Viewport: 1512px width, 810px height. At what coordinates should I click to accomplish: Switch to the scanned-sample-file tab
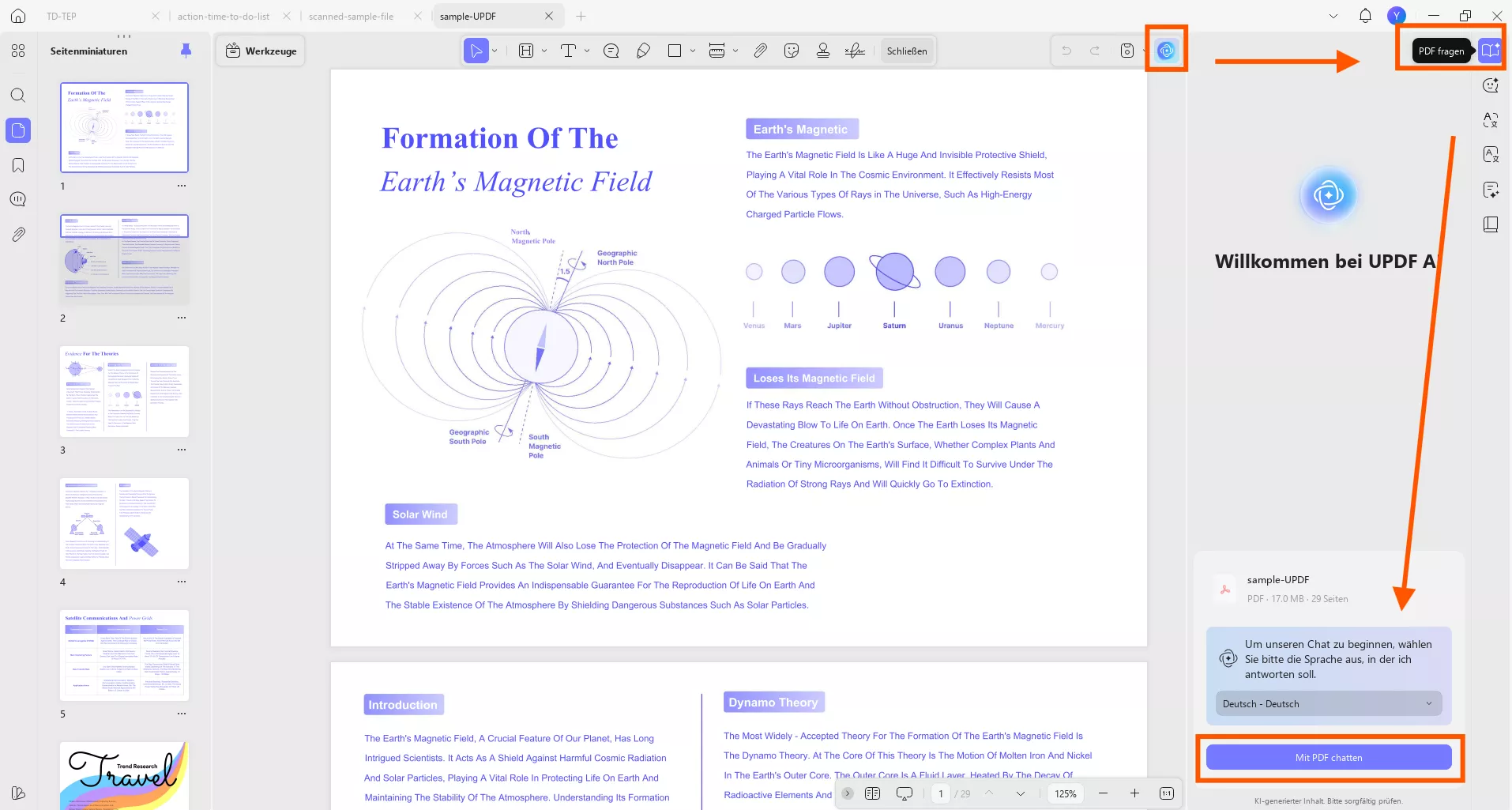351,16
